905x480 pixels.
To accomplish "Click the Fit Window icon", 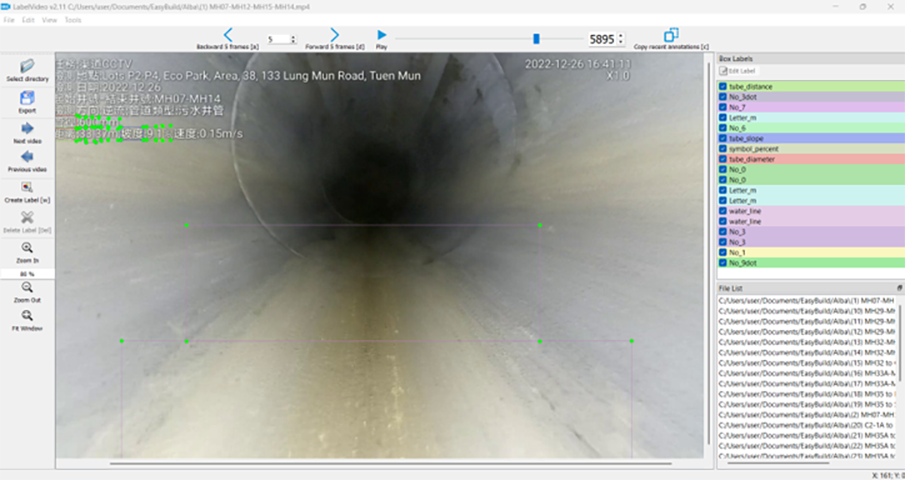I will (27, 316).
